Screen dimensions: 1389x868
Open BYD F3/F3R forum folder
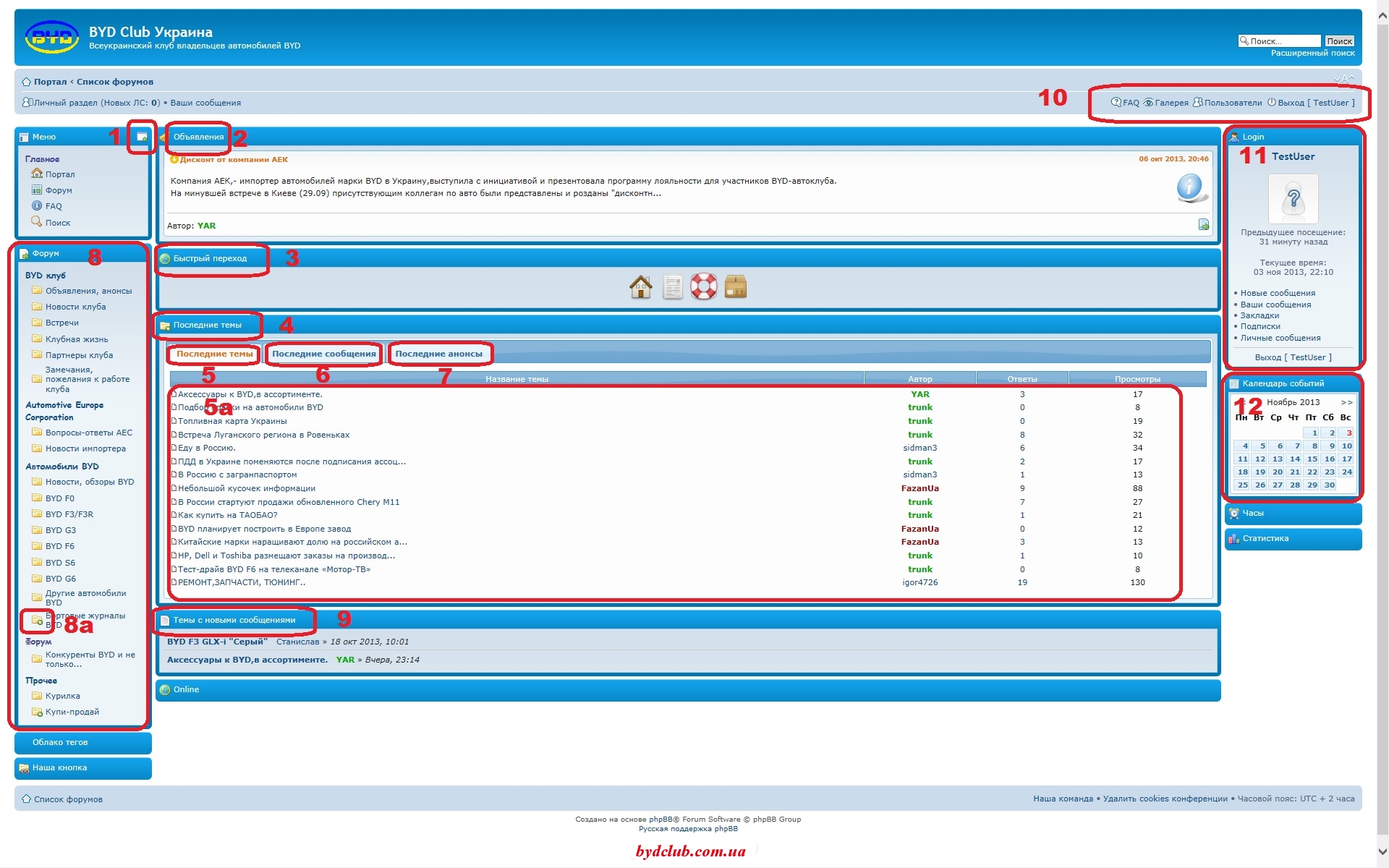[69, 514]
